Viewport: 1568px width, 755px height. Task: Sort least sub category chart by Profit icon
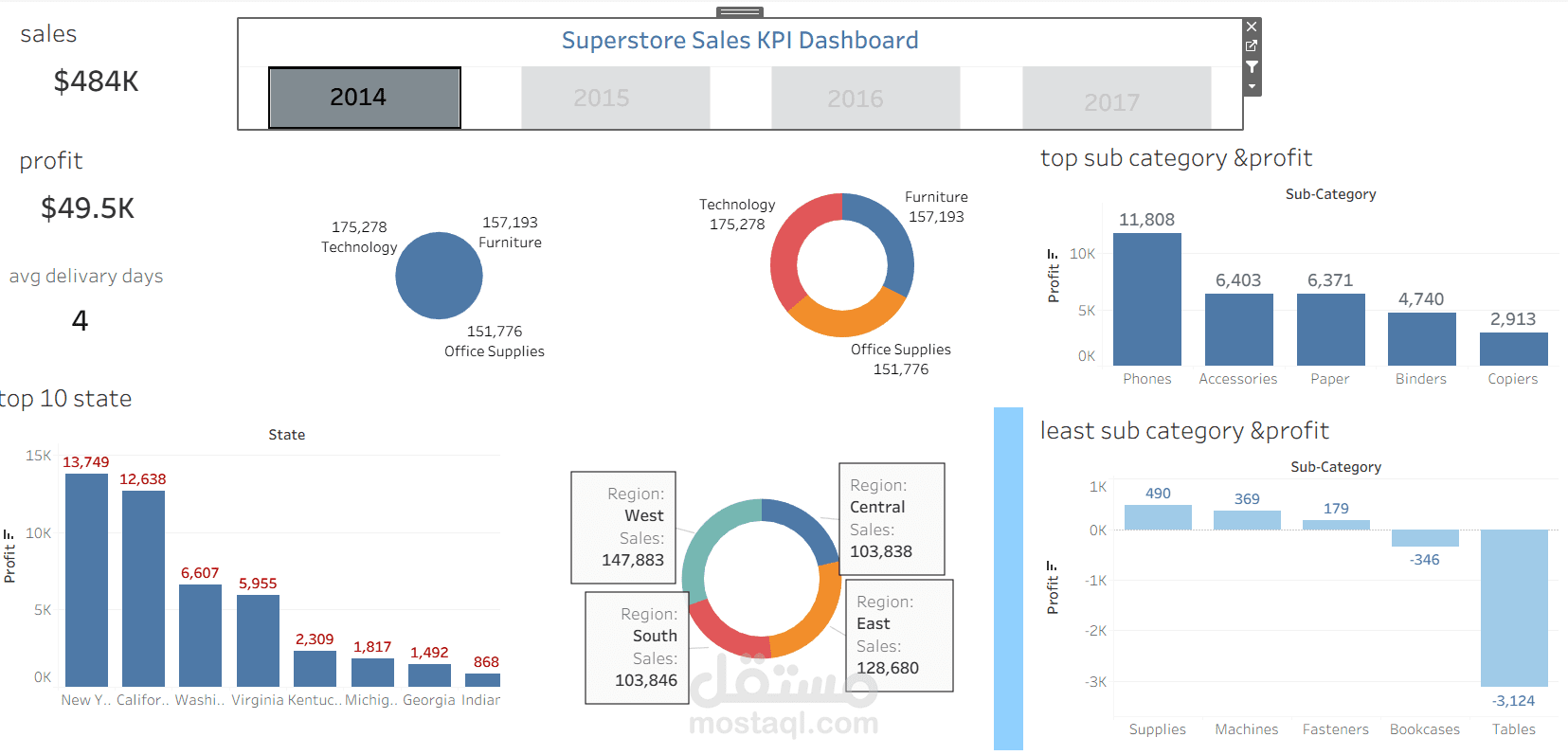(1053, 566)
